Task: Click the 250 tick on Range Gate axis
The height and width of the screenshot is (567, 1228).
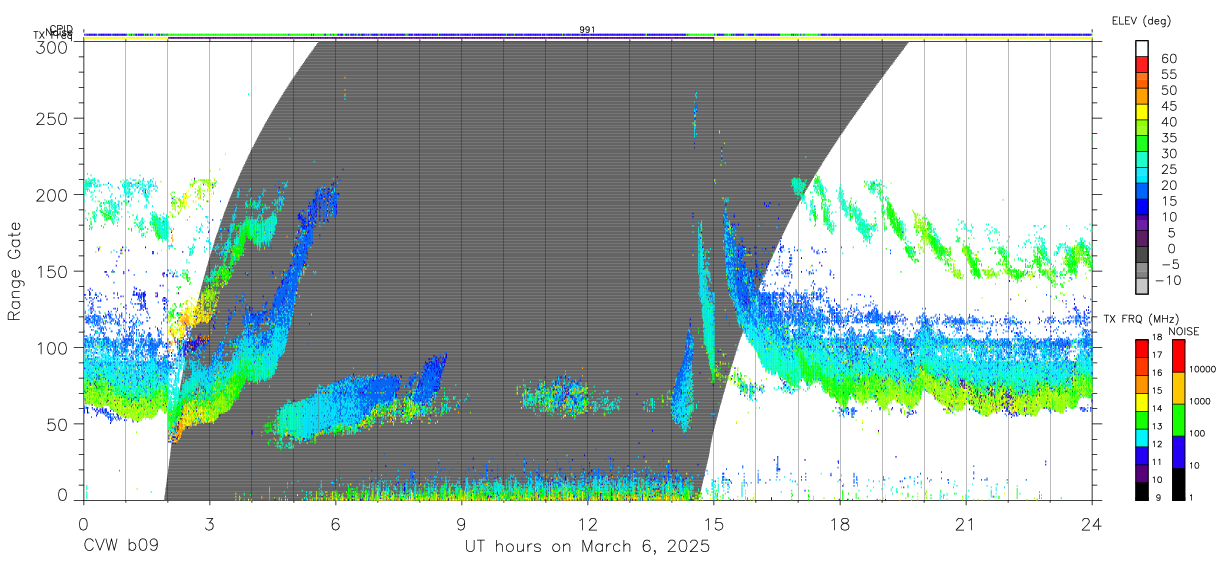Action: [52, 118]
